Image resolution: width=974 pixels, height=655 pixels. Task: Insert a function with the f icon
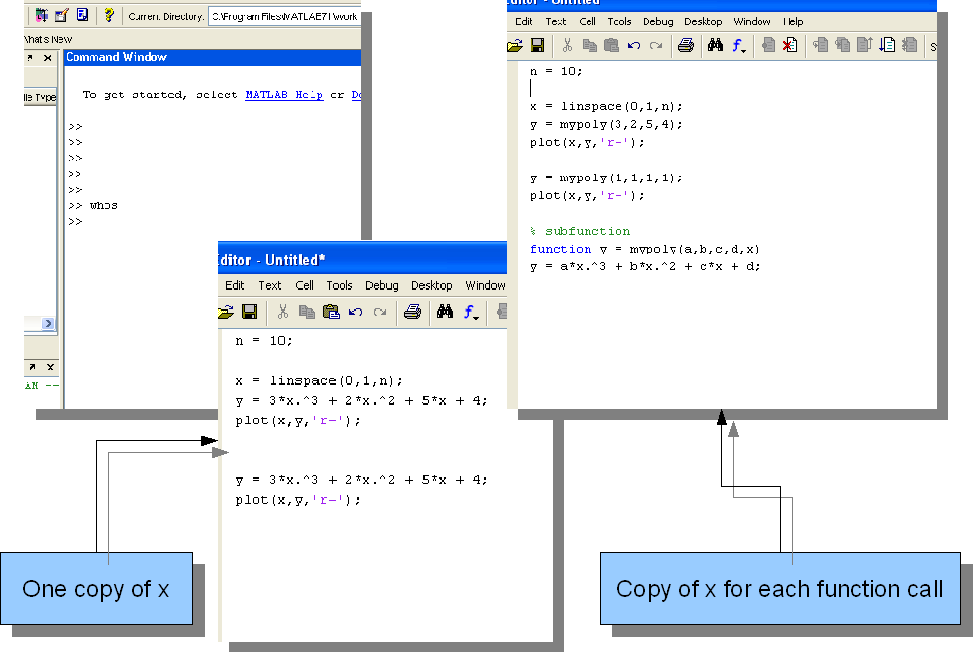468,312
